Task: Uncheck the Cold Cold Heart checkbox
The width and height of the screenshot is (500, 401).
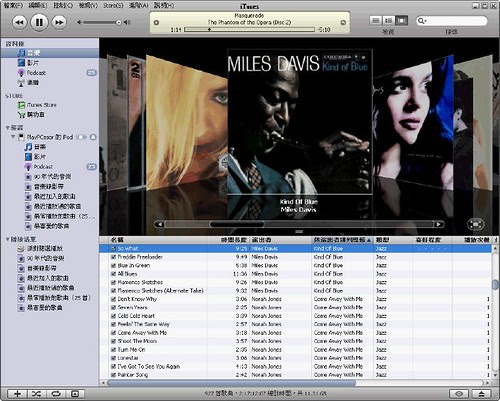Action: click(113, 316)
